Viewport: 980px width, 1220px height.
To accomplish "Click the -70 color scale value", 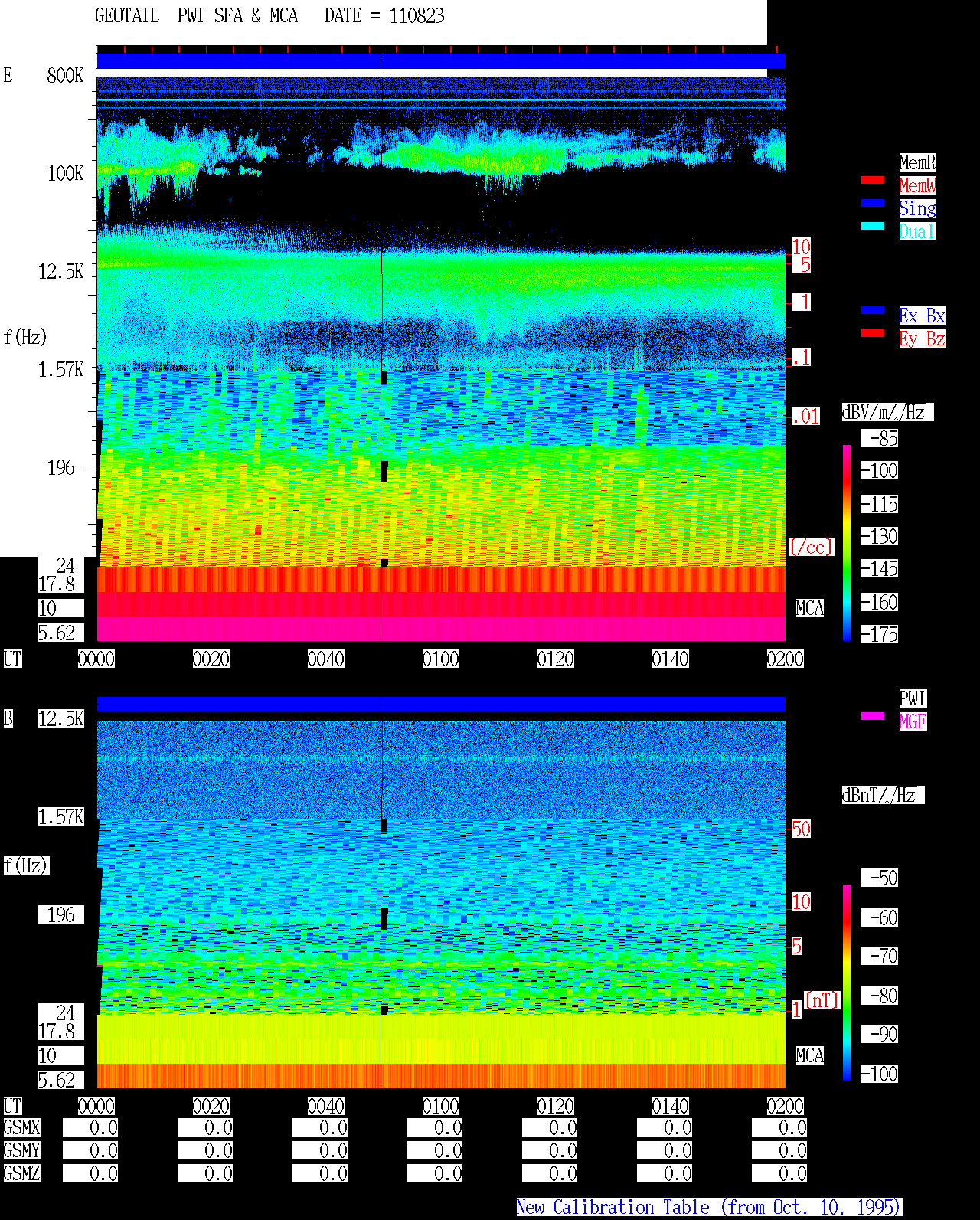I will click(x=880, y=956).
